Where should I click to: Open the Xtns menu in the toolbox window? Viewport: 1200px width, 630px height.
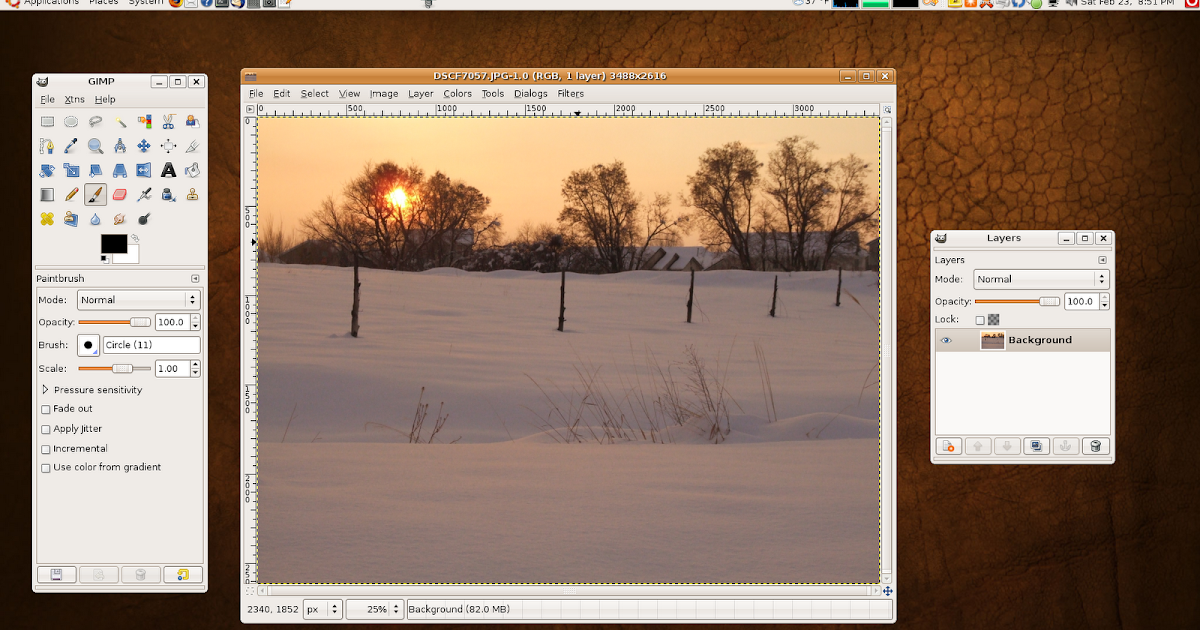(x=73, y=99)
